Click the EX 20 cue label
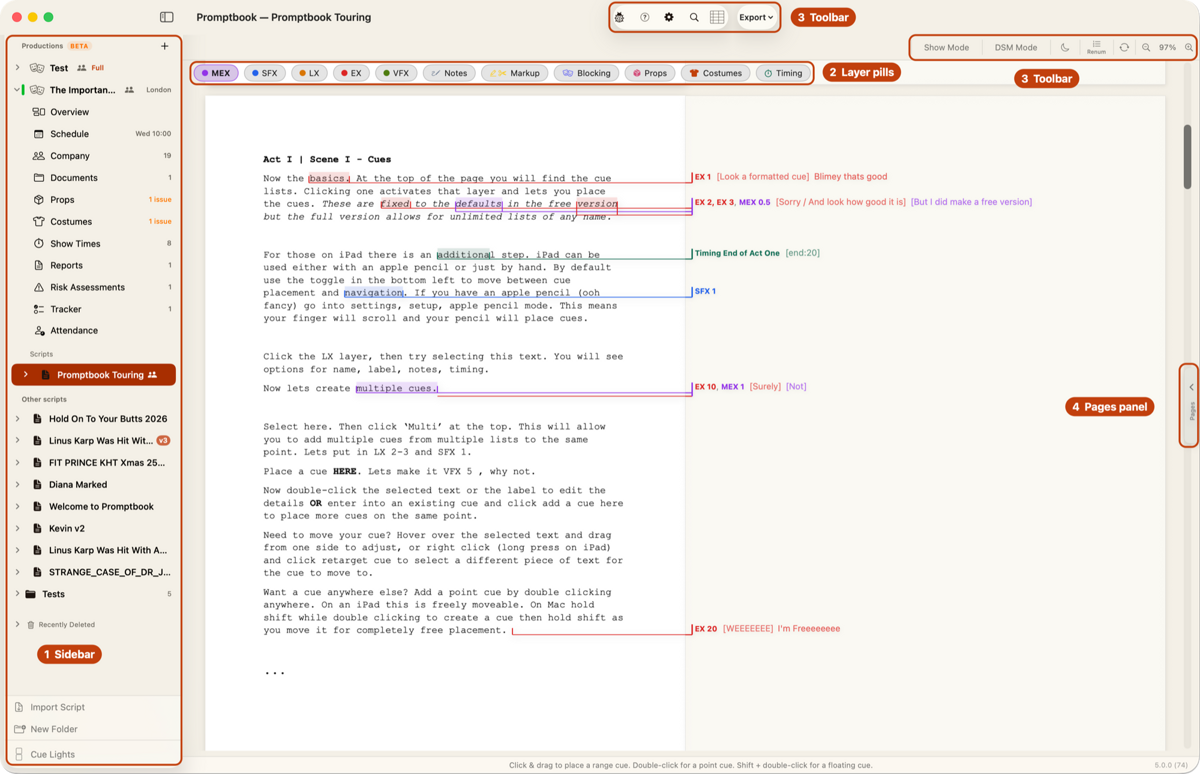Viewport: 1200px width, 774px height. [x=706, y=629]
